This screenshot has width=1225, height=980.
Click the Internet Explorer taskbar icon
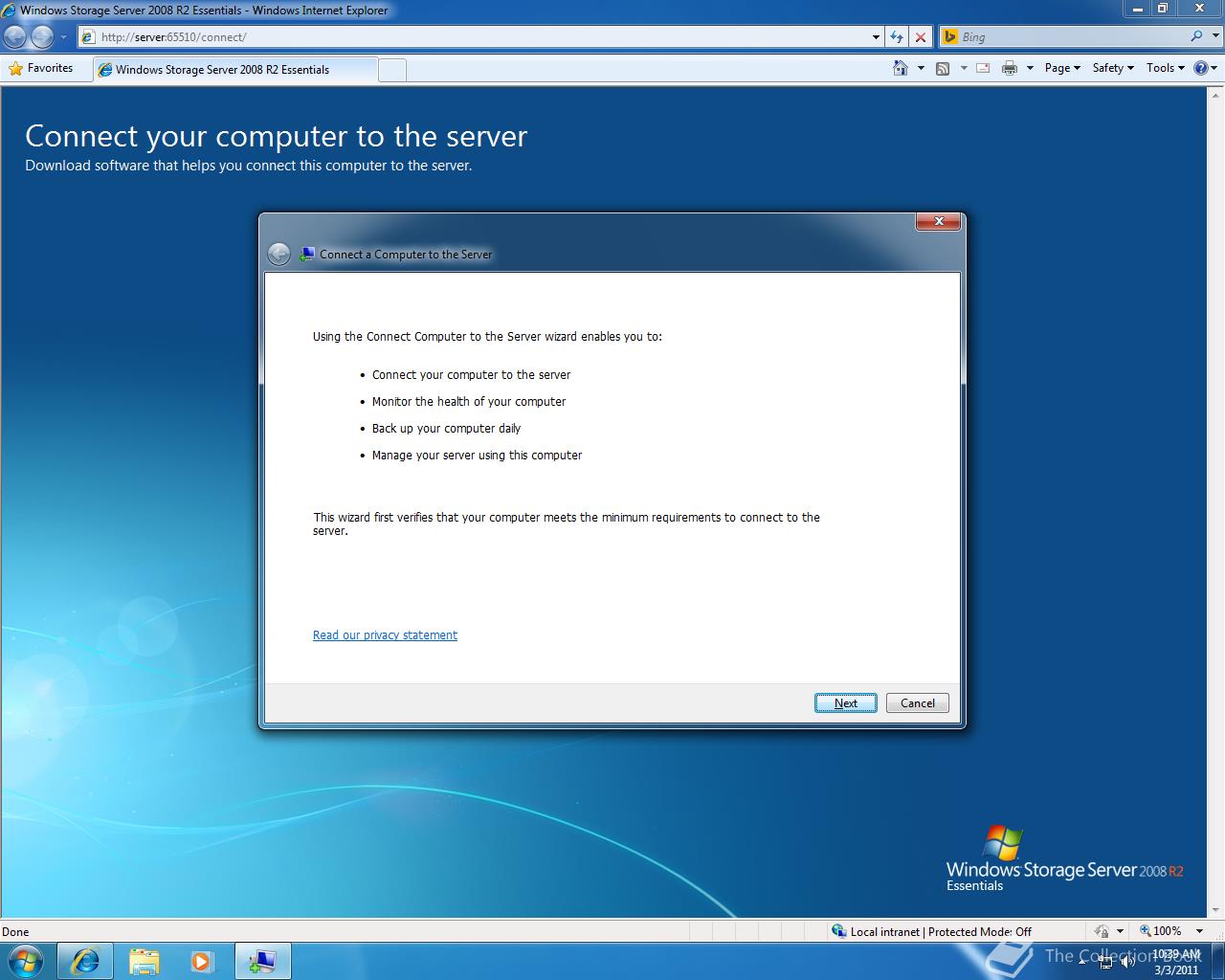(x=85, y=961)
